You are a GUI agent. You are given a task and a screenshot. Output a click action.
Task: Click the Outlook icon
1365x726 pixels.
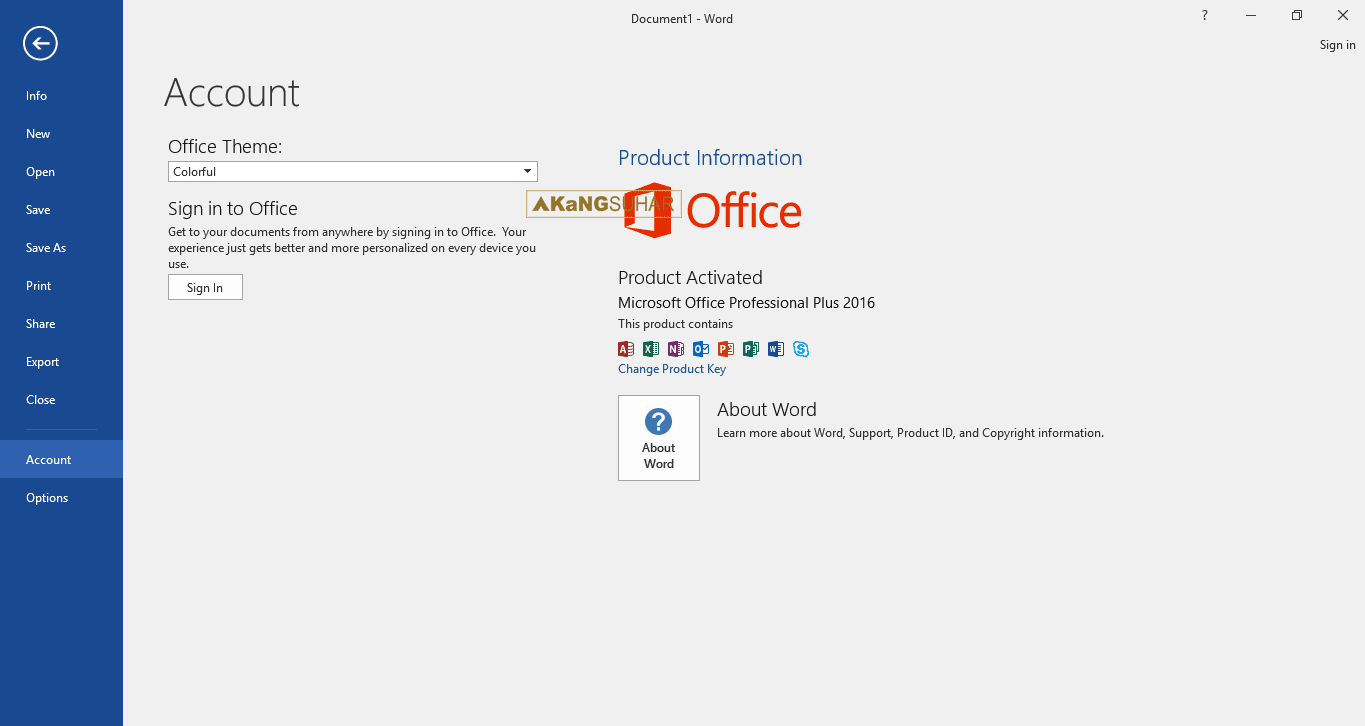tap(700, 349)
